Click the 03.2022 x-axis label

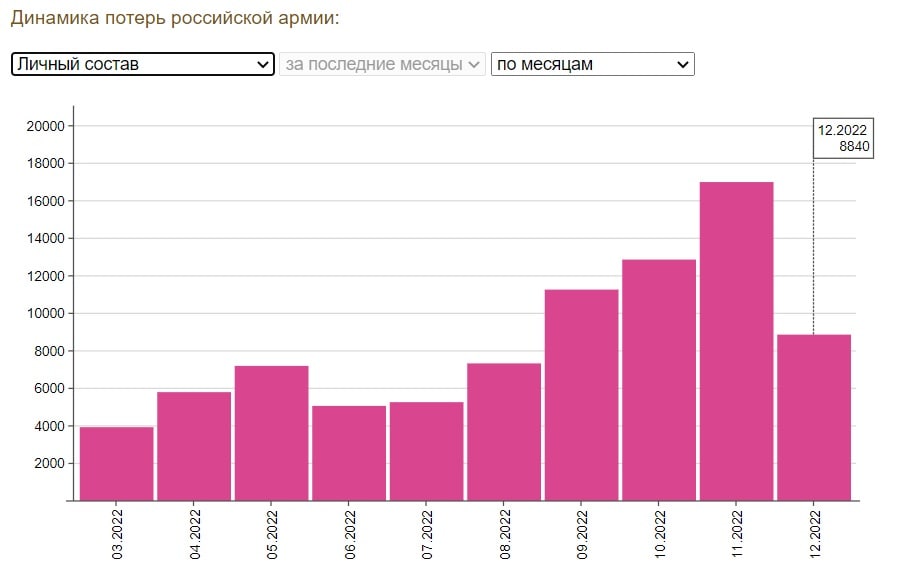(x=117, y=537)
